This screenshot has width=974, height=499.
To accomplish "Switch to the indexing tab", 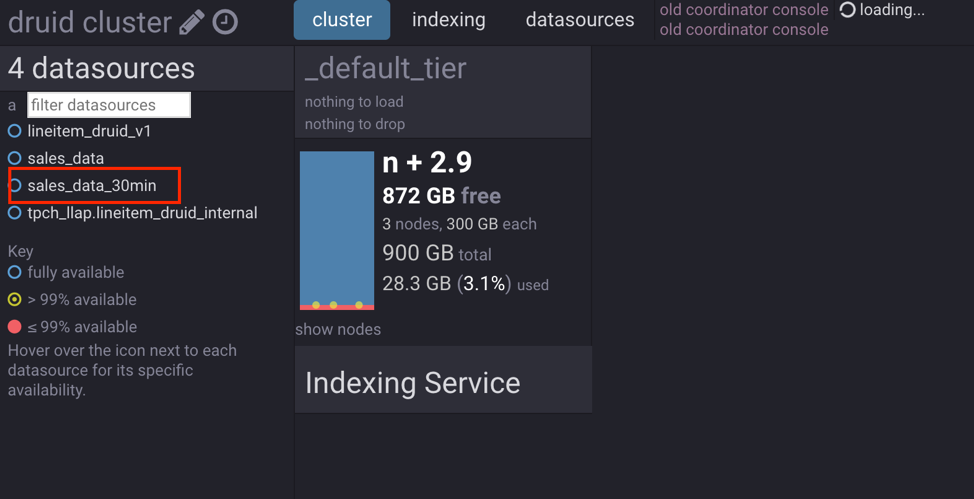I will pyautogui.click(x=448, y=20).
